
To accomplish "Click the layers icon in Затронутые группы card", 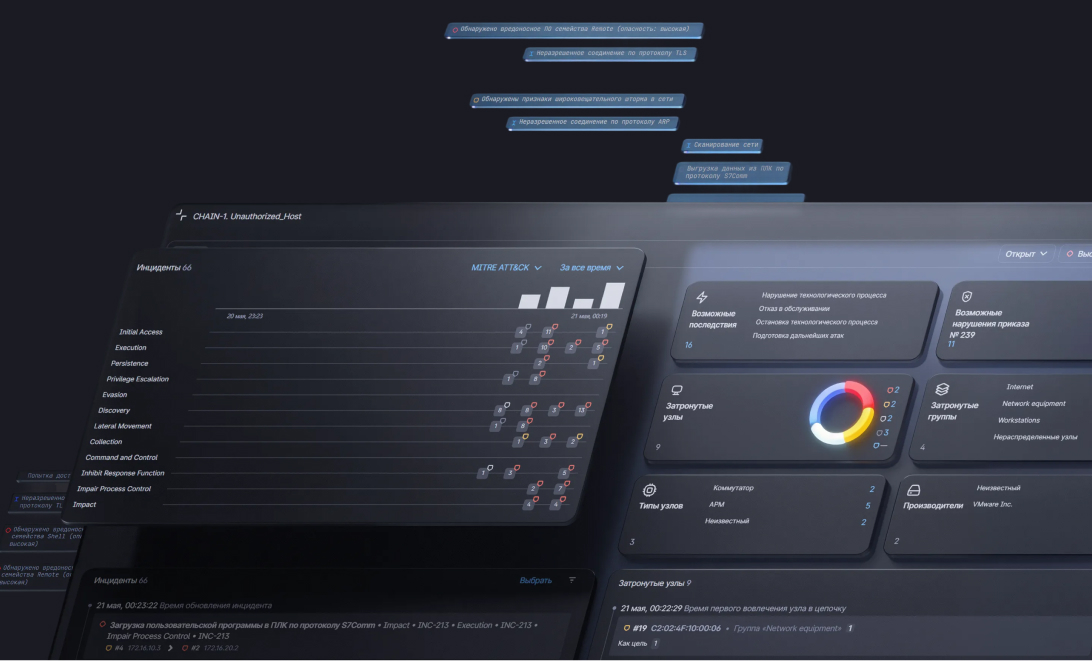I will (x=942, y=389).
